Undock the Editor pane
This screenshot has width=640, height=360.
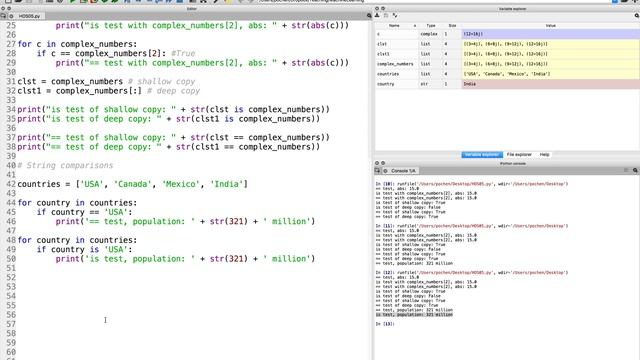coord(9,8)
